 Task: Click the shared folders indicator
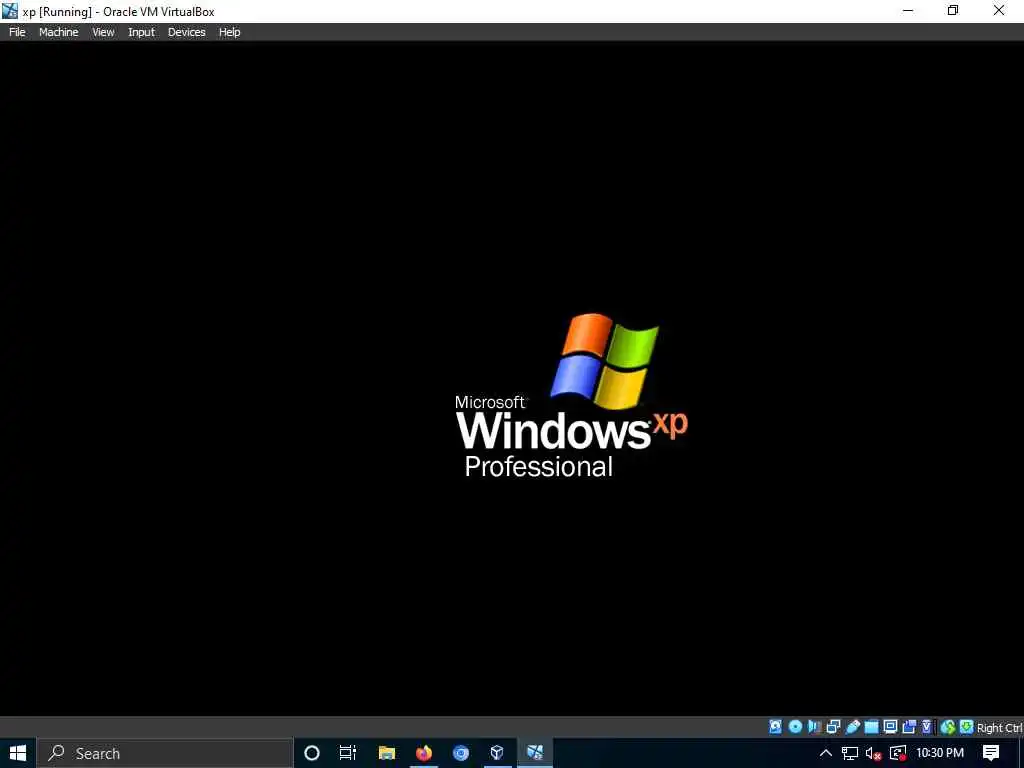click(x=871, y=726)
